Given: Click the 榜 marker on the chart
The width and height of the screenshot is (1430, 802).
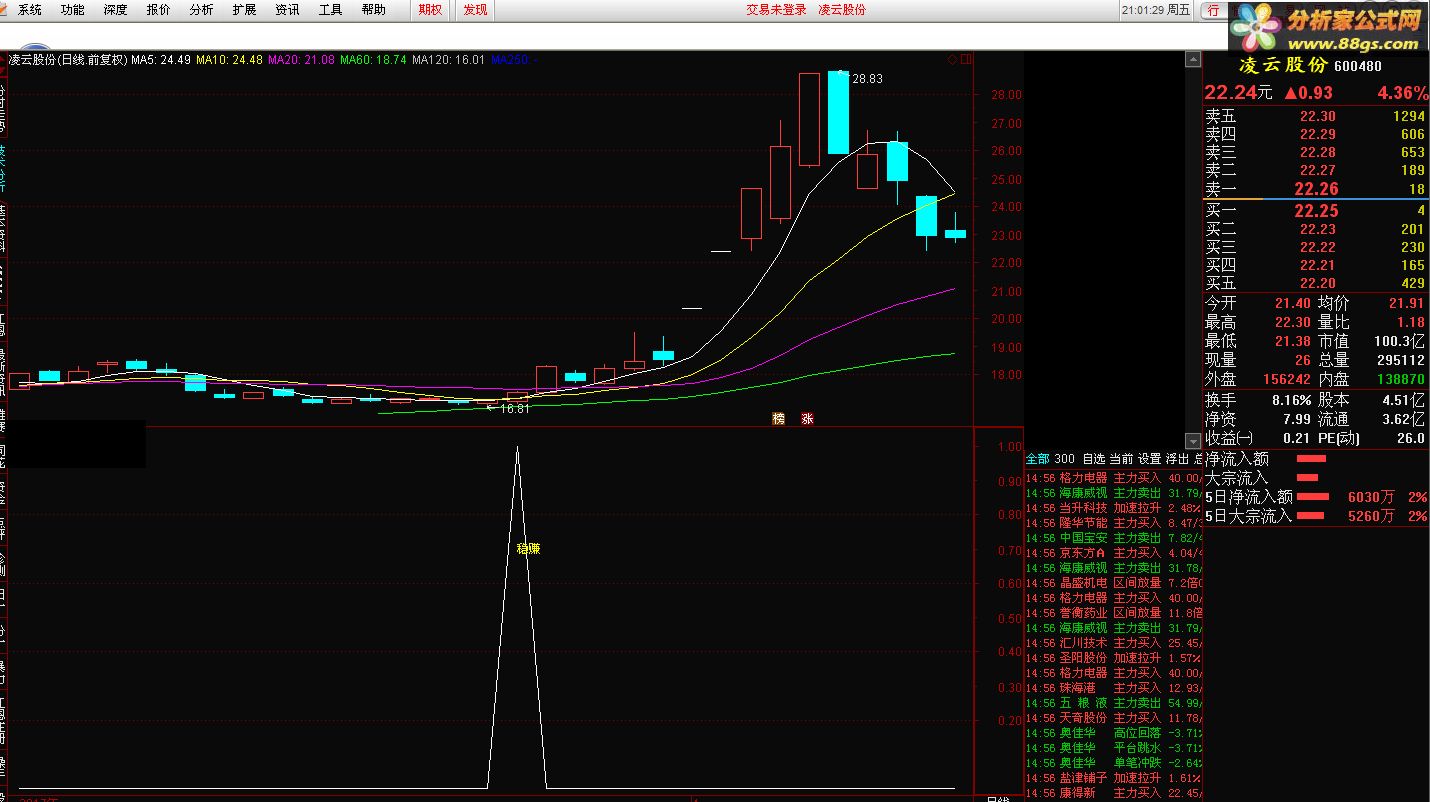Looking at the screenshot, I should (778, 419).
